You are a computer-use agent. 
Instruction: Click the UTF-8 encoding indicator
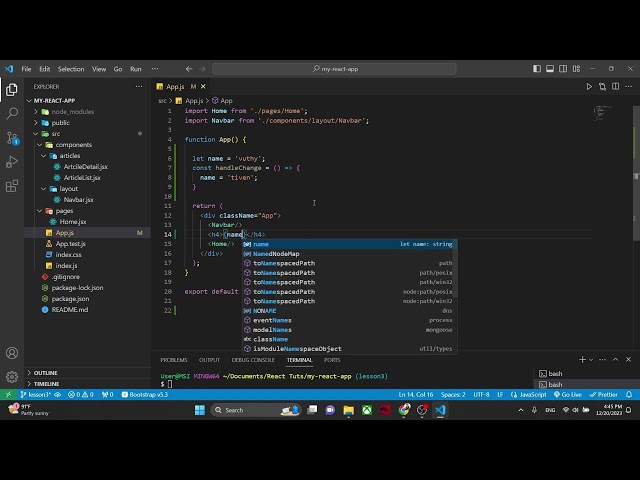pyautogui.click(x=481, y=394)
